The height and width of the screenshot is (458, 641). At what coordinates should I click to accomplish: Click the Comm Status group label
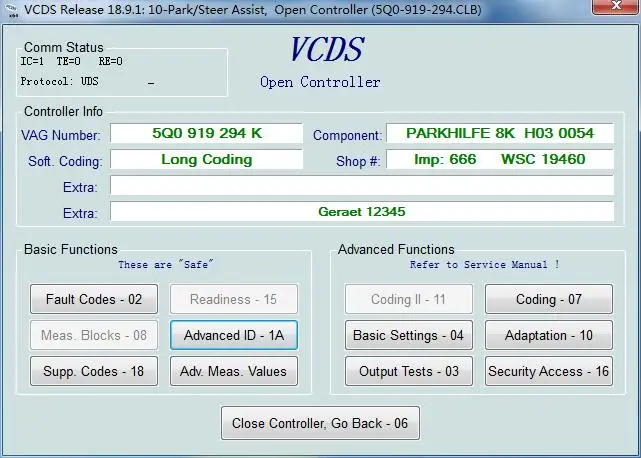coord(64,47)
